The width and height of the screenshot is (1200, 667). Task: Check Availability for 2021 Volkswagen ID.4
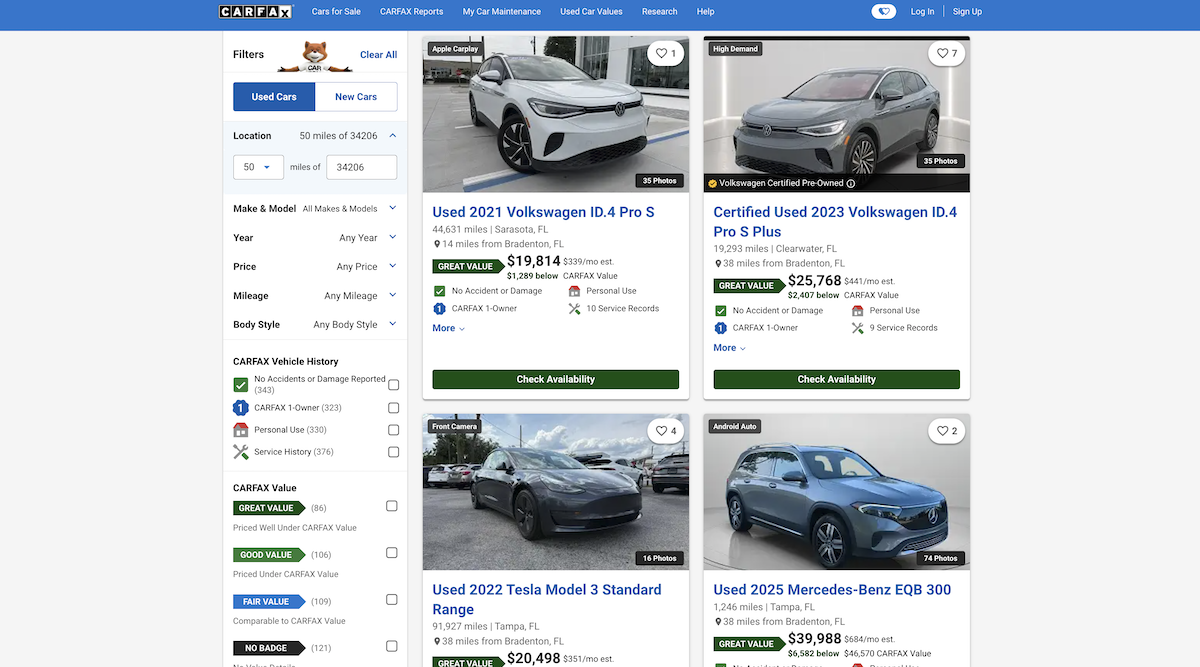[x=556, y=379]
